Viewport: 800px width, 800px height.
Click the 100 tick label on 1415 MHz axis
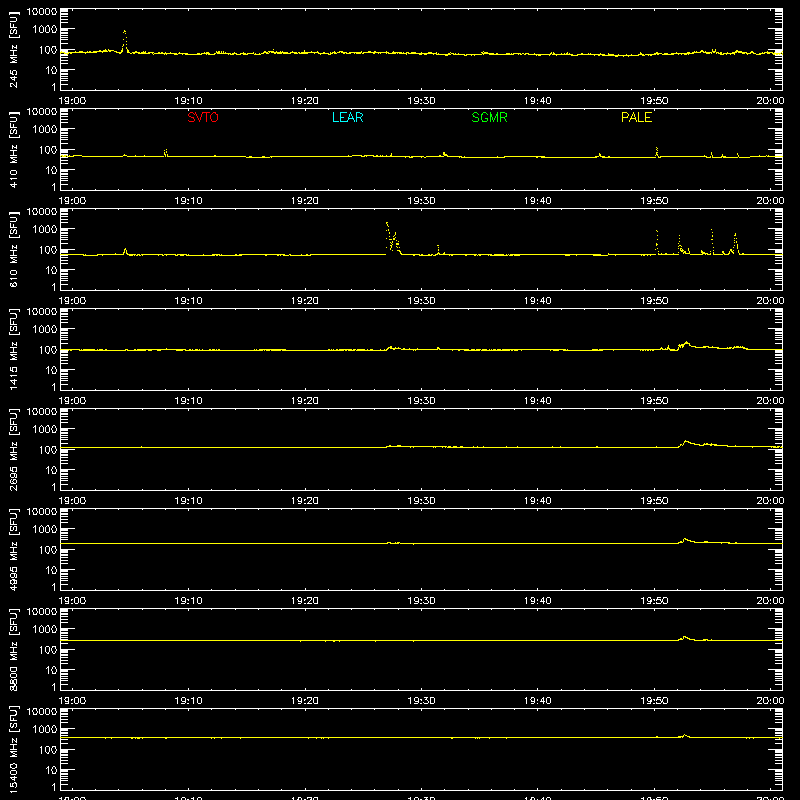pos(48,350)
